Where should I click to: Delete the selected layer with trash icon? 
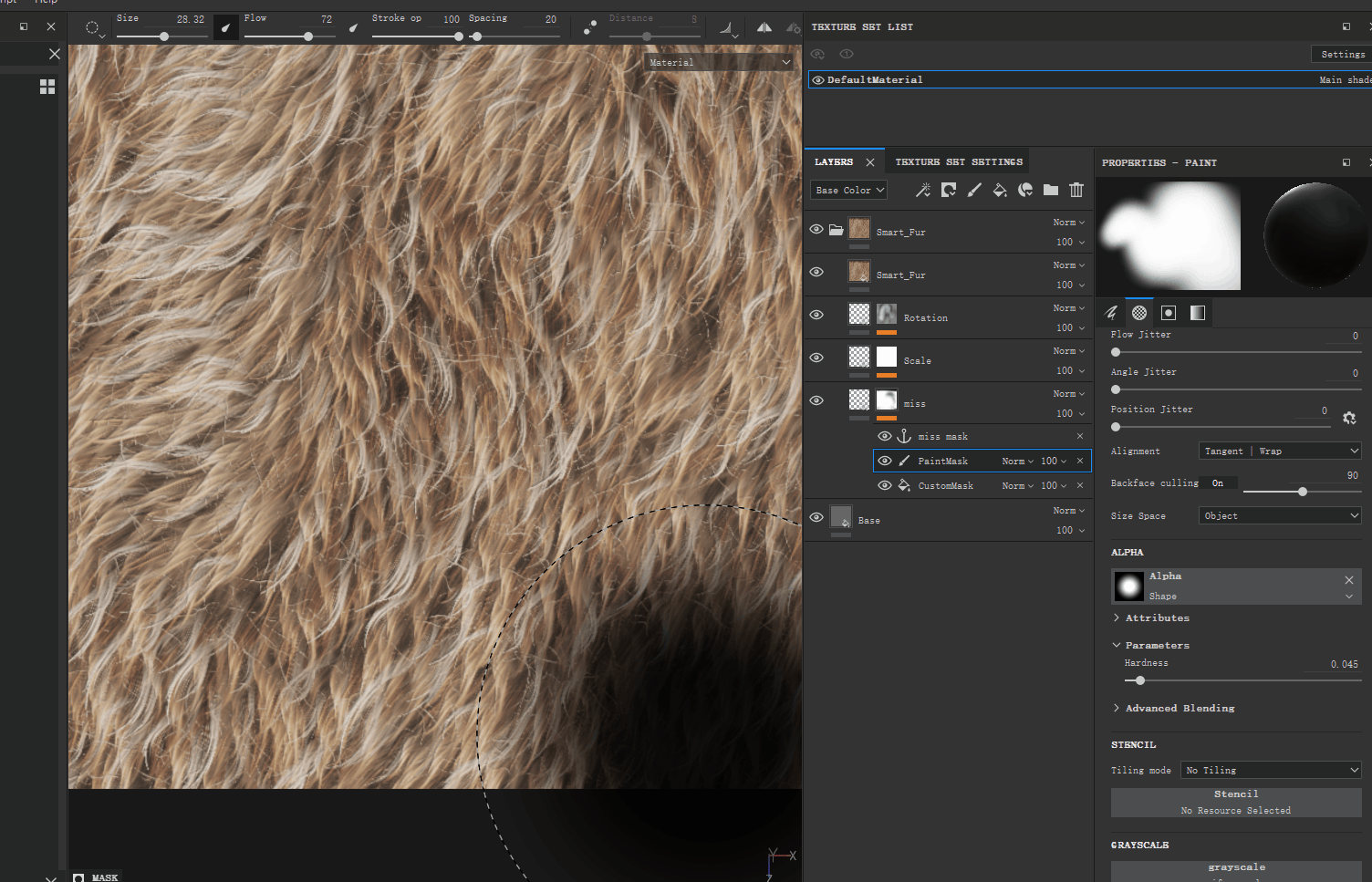(1076, 190)
